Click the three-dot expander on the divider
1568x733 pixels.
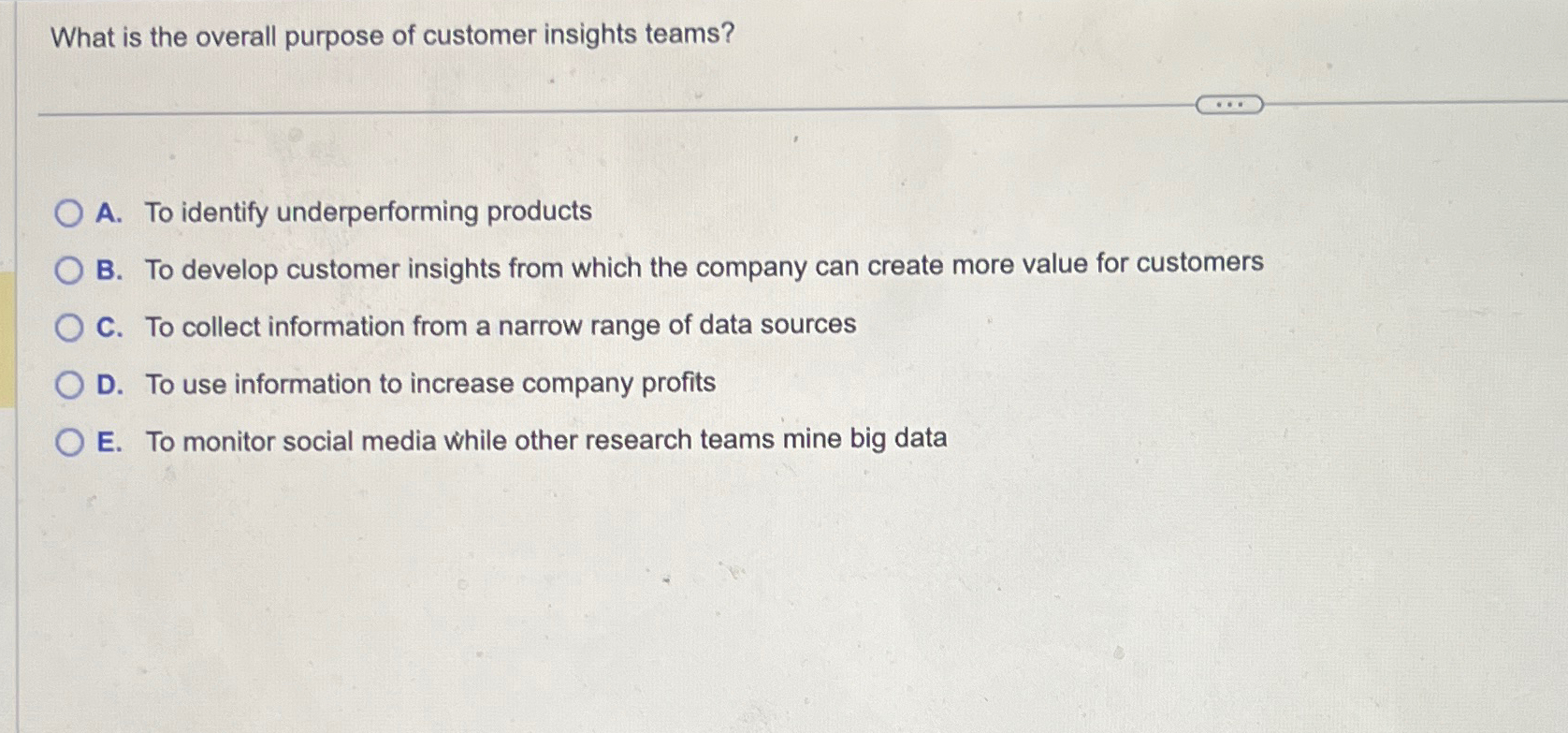click(x=1228, y=105)
